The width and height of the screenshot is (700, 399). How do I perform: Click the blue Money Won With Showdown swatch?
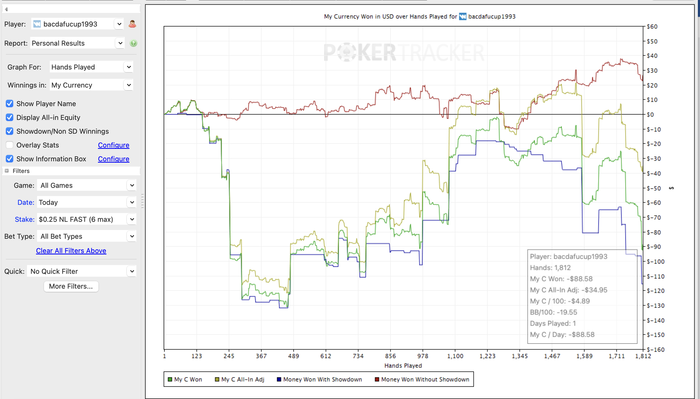pos(279,379)
